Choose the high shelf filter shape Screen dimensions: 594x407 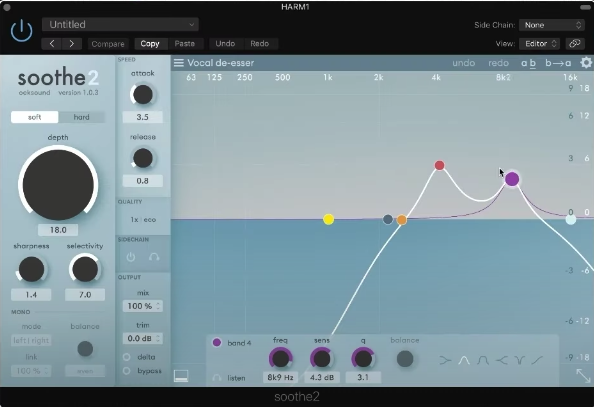[501, 360]
